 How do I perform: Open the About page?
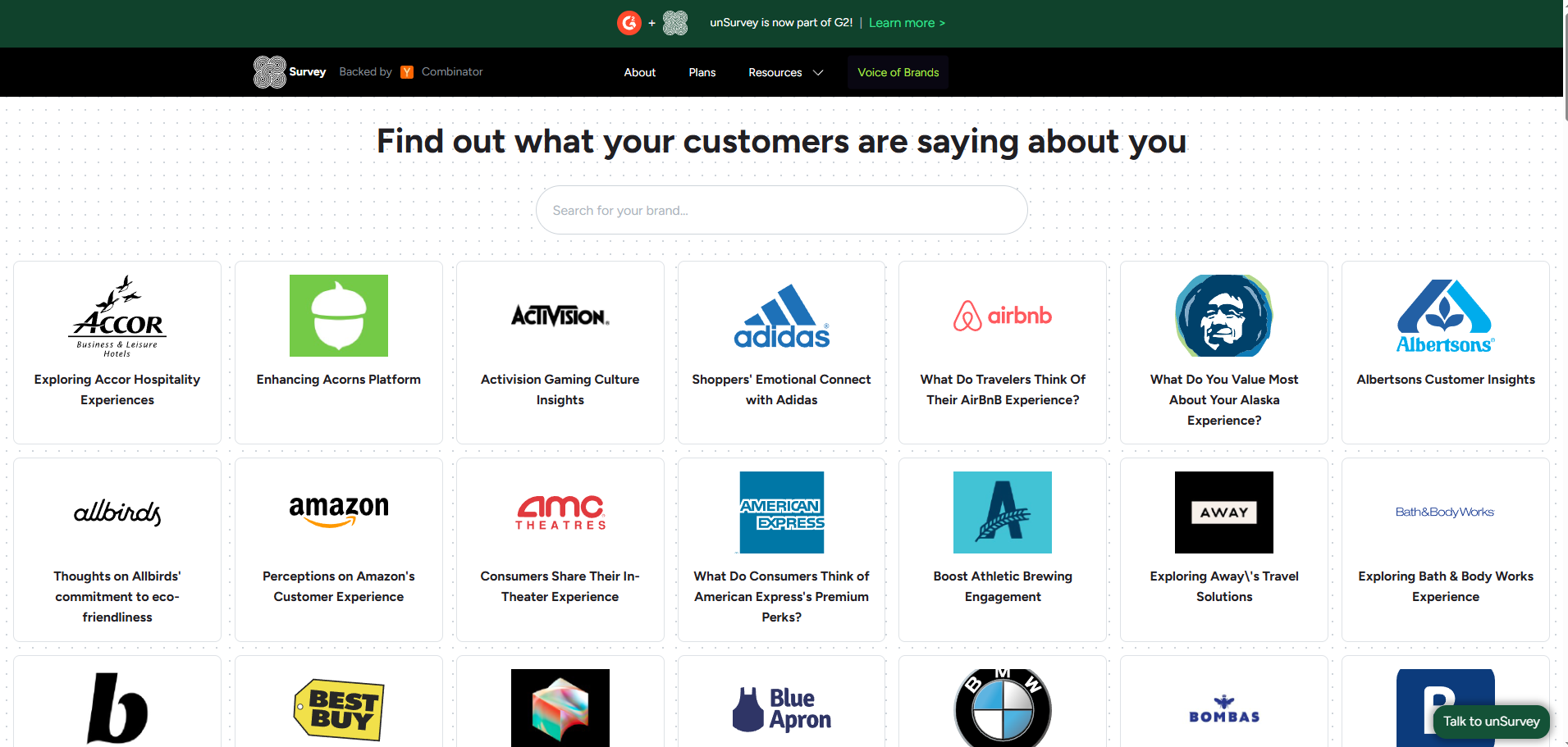640,72
